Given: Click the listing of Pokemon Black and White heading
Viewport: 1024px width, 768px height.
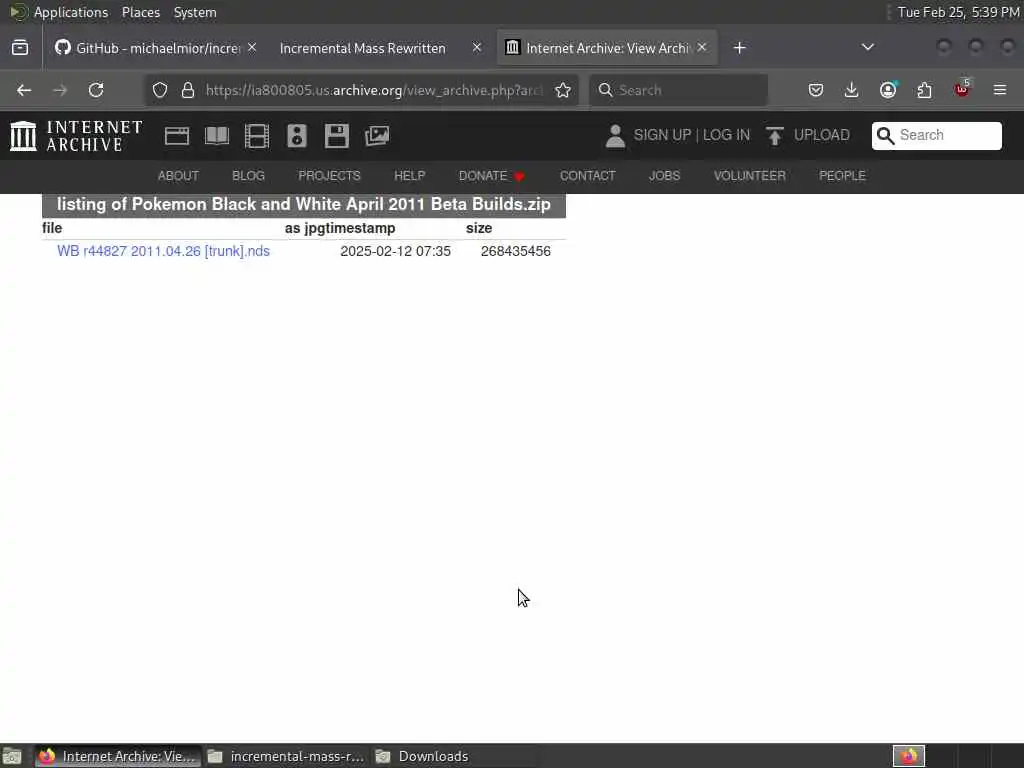Looking at the screenshot, I should tap(304, 204).
